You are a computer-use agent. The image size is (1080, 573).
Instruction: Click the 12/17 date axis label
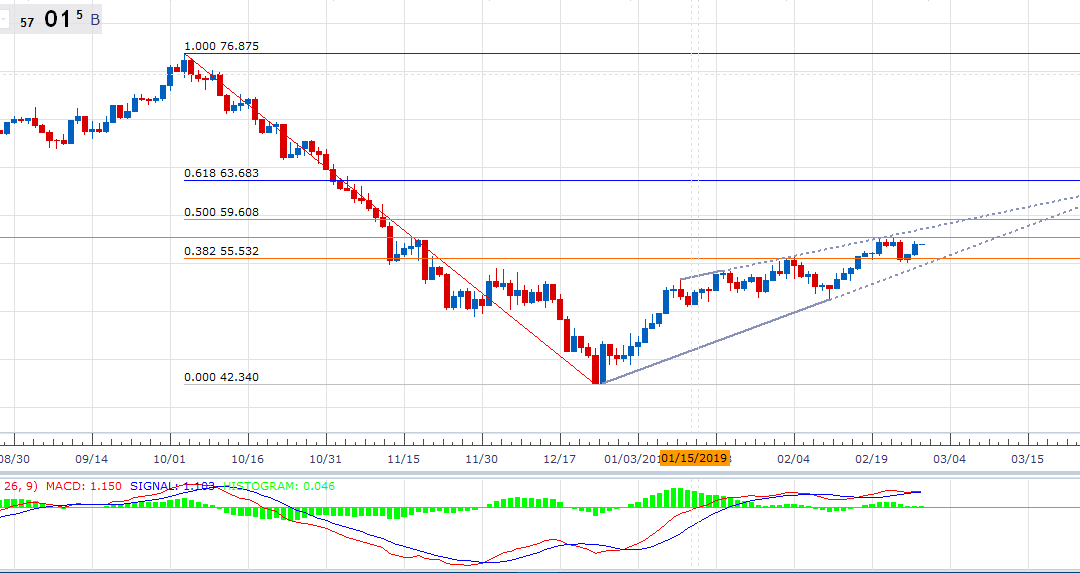pos(559,458)
